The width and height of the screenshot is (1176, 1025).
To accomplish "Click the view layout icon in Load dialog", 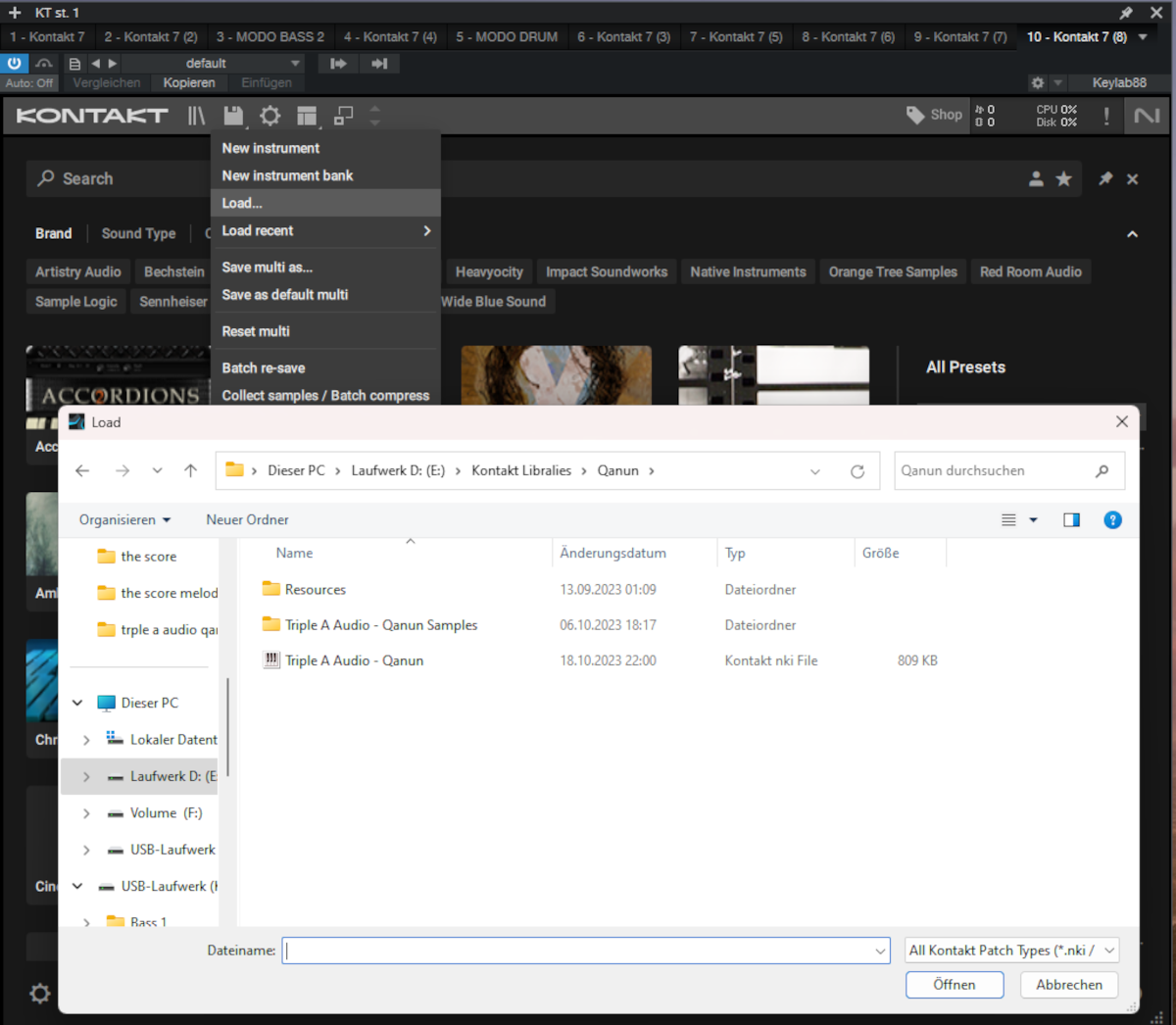I will [x=1008, y=520].
